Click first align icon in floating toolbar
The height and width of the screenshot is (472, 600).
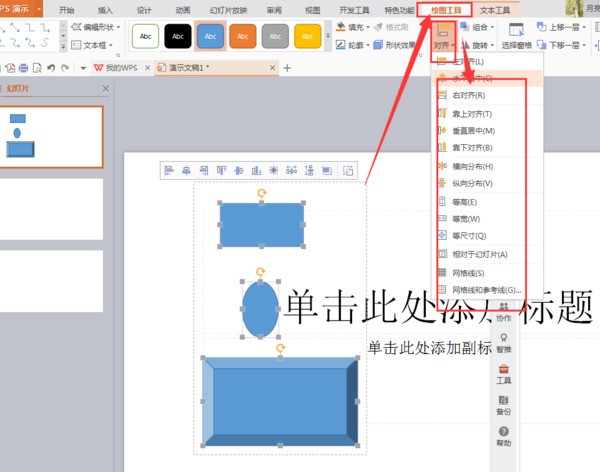169,171
